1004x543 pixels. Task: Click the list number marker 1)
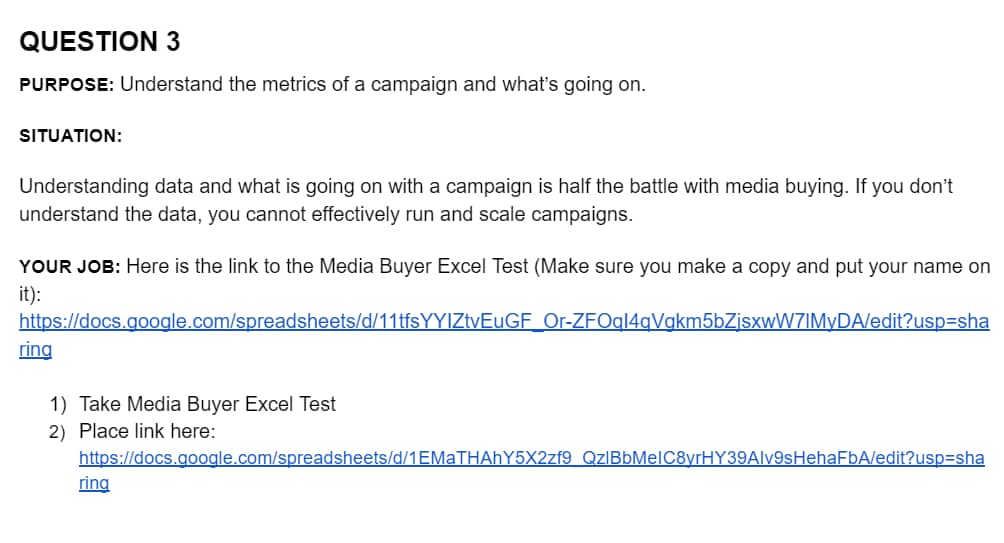[x=58, y=404]
